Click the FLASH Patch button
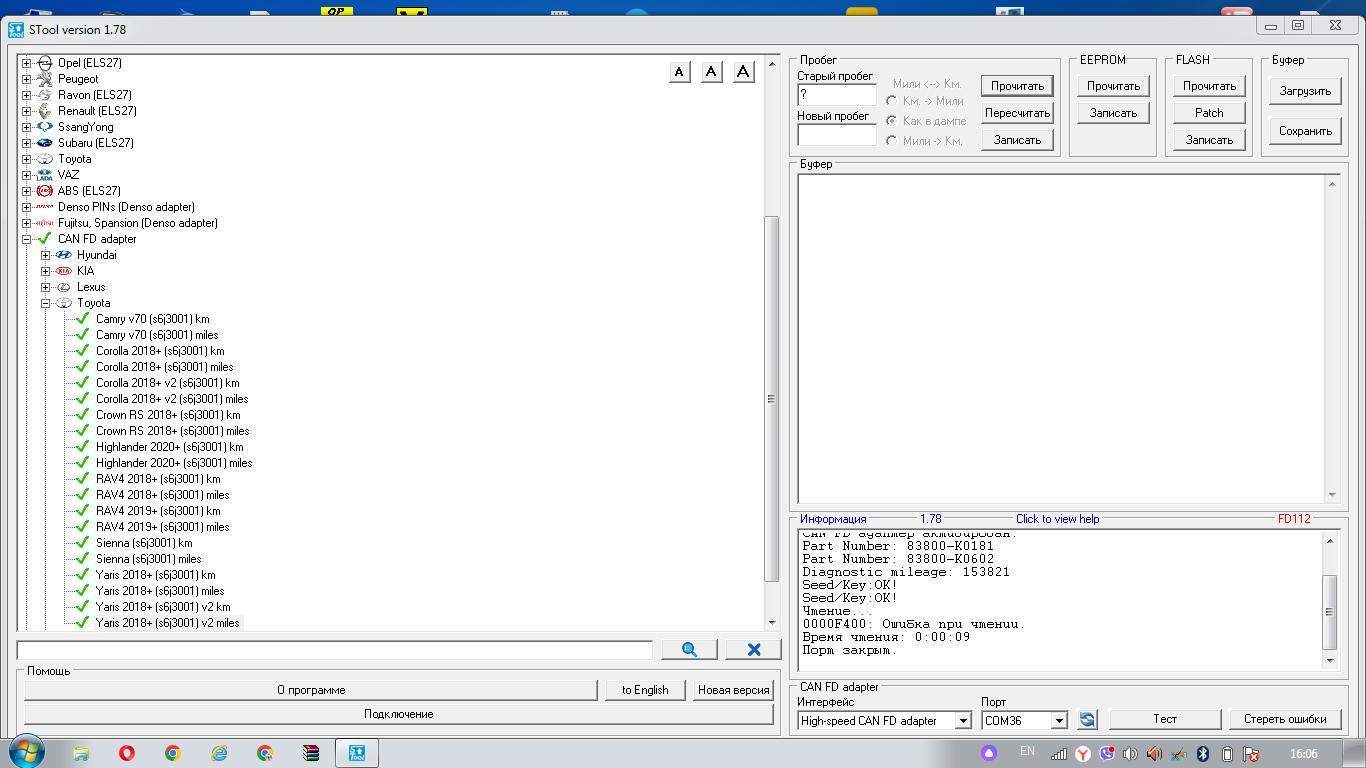 point(1209,113)
